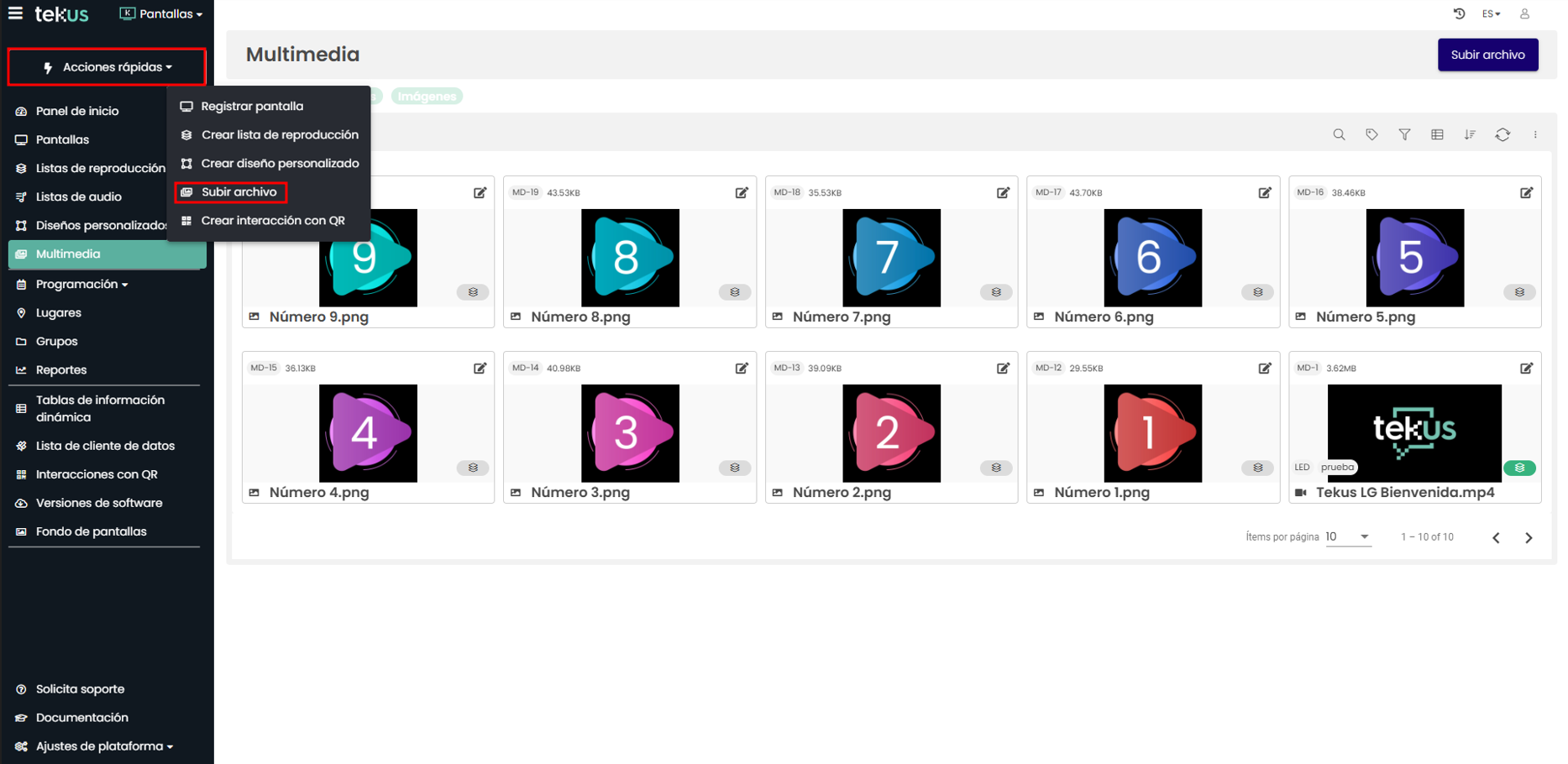This screenshot has width=1568, height=764.
Task: Open the Número 5.png thumbnail
Action: pos(1414,258)
